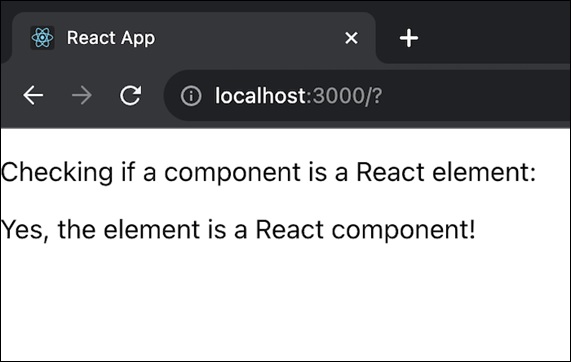Open a new tab with the plus button
The width and height of the screenshot is (571, 362).
point(409,38)
